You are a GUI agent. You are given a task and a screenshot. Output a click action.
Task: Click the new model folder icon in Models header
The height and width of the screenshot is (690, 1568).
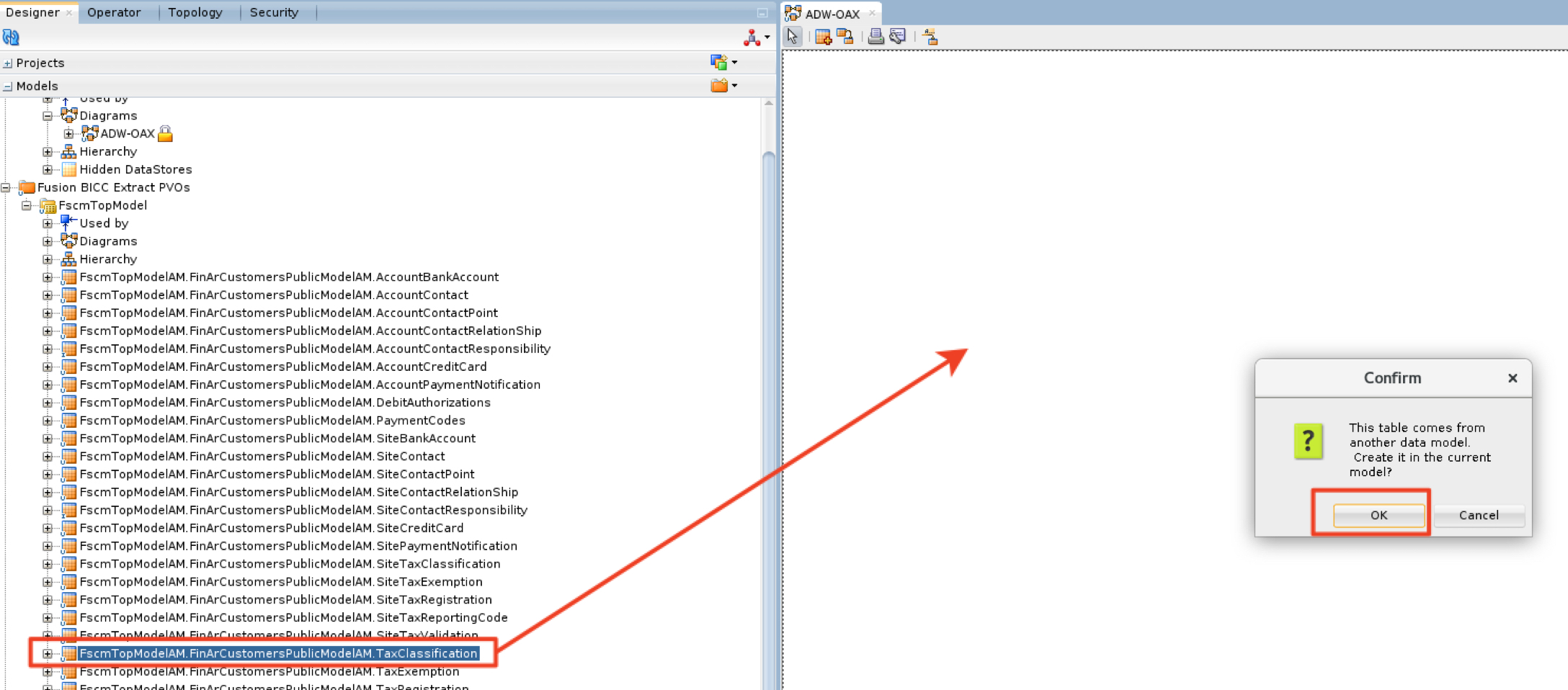[718, 86]
